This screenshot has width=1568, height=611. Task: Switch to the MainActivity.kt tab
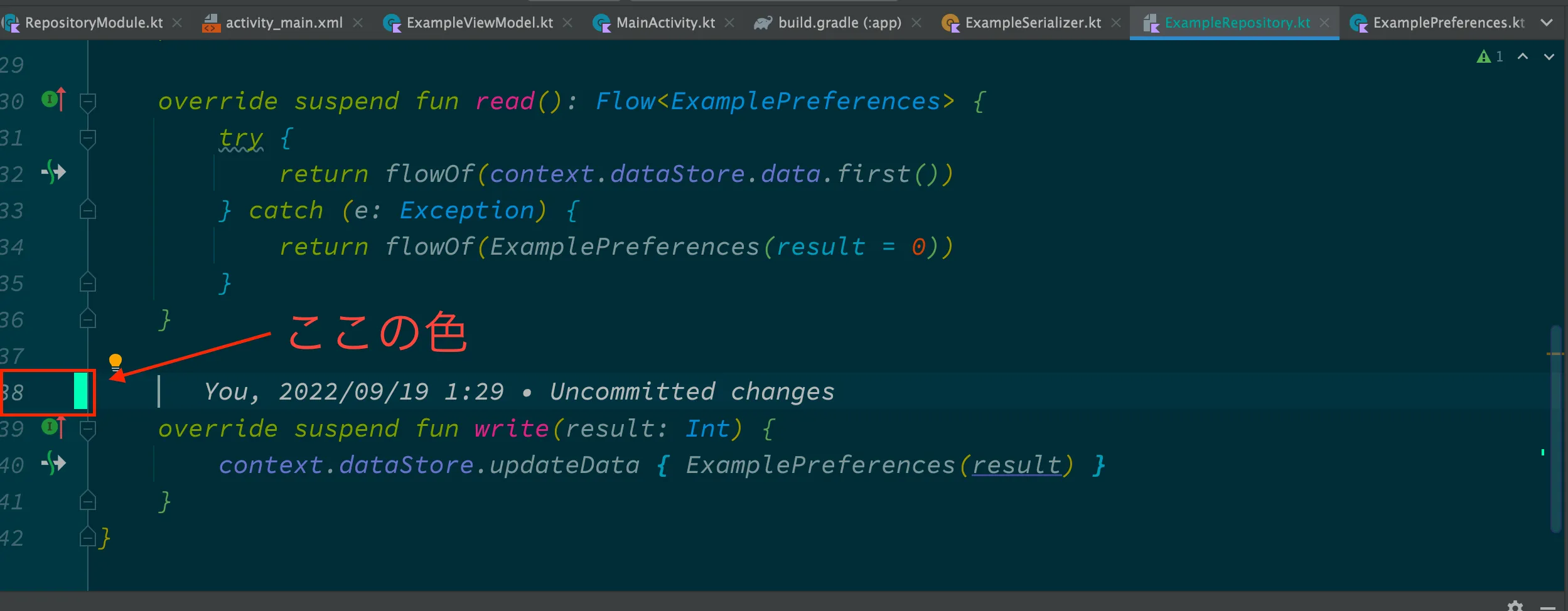665,23
